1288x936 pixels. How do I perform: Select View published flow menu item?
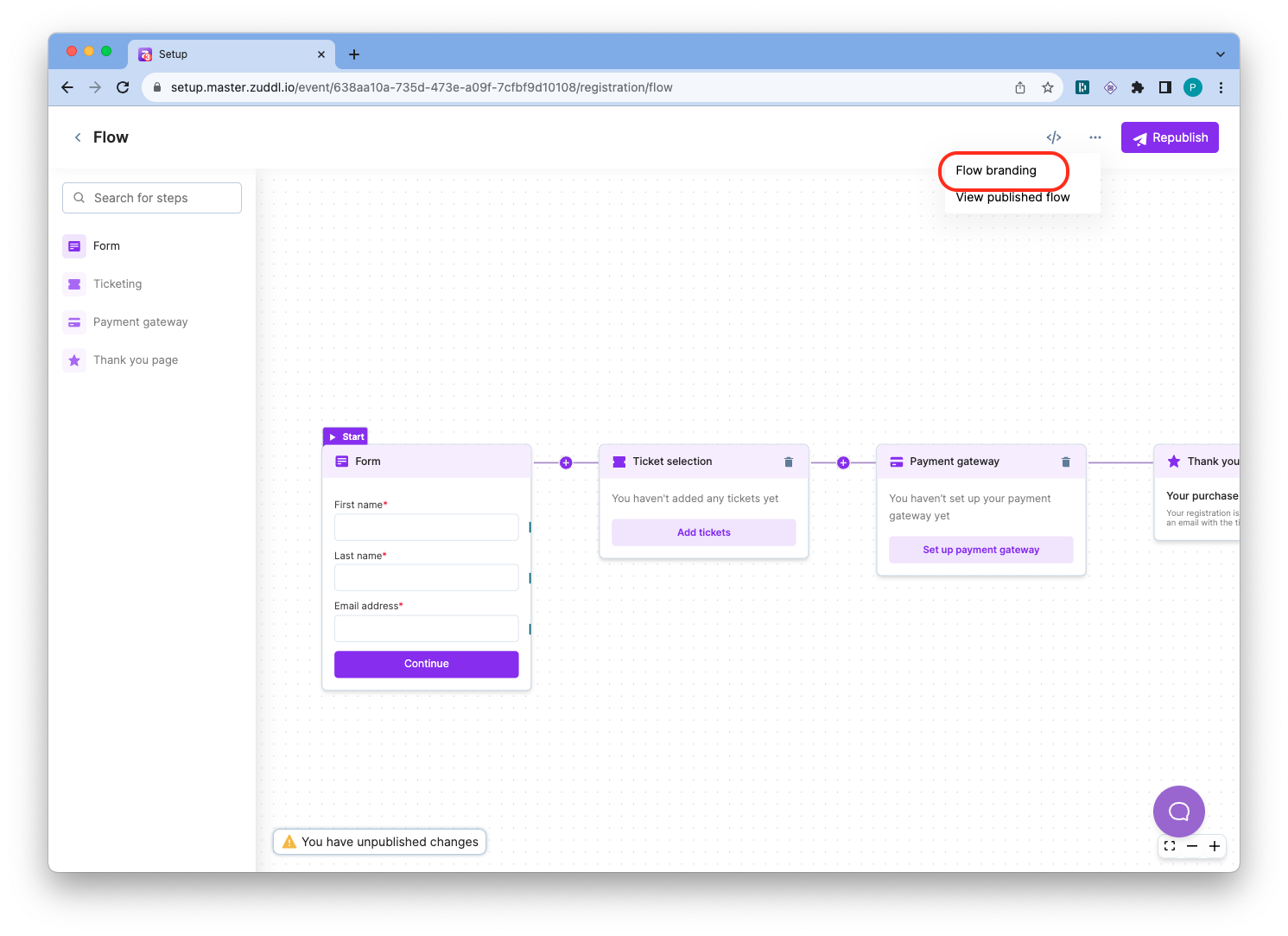1012,197
